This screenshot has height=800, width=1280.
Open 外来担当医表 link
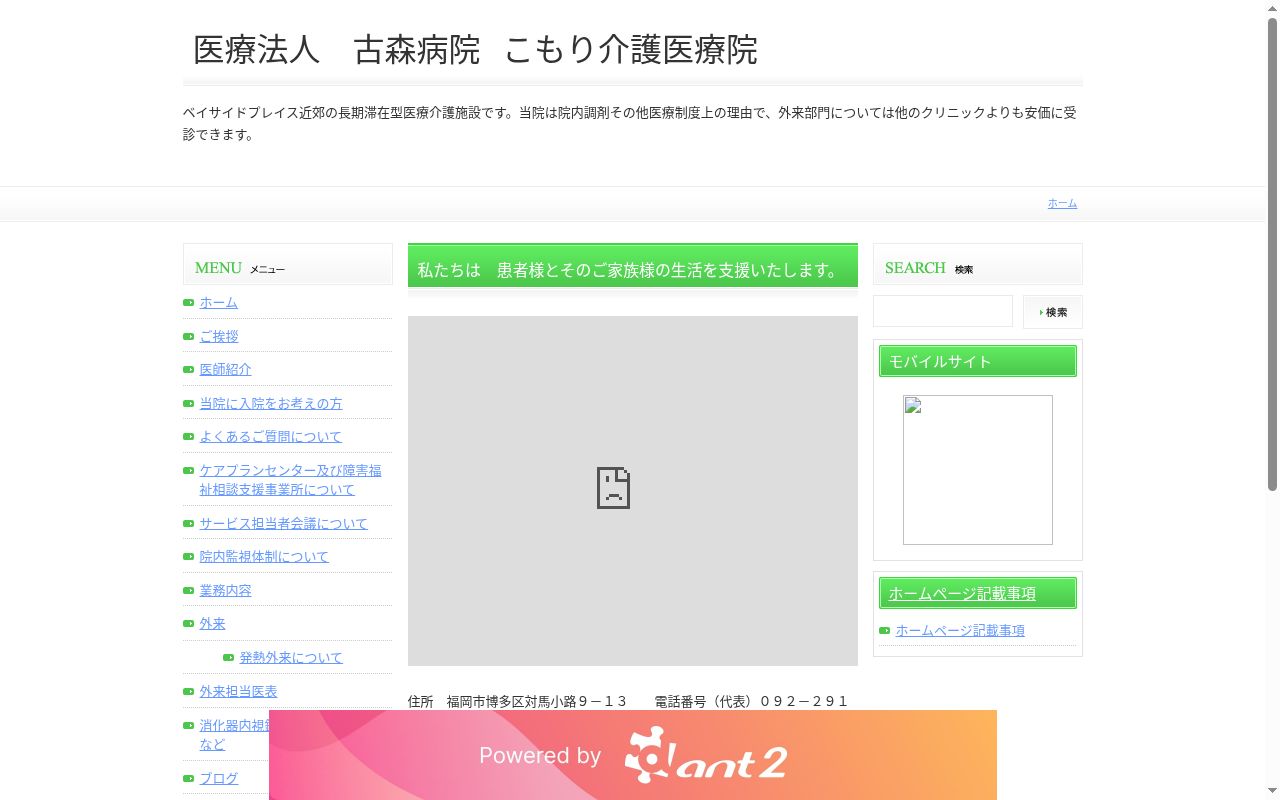coord(238,692)
